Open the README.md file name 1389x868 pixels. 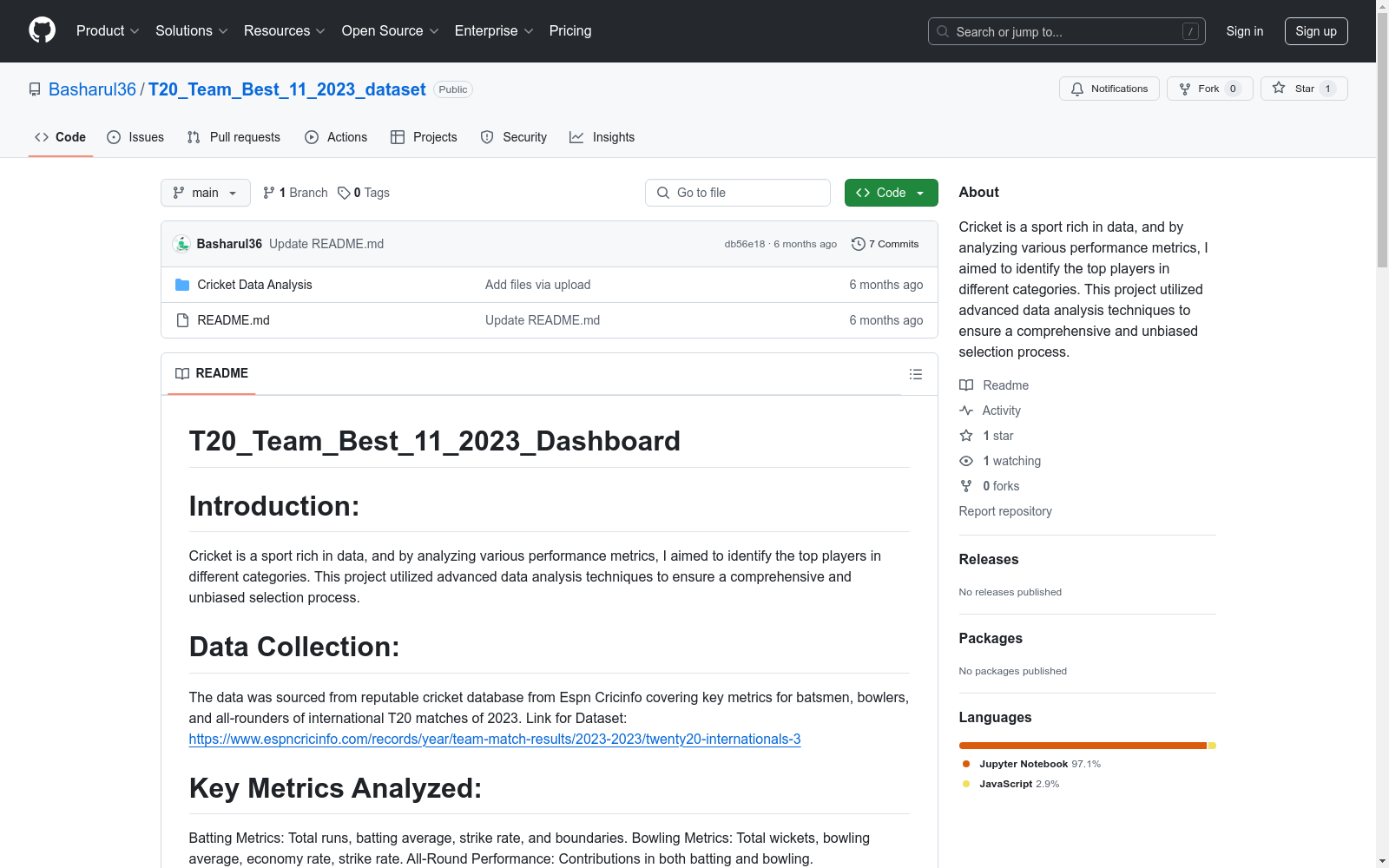(x=234, y=320)
